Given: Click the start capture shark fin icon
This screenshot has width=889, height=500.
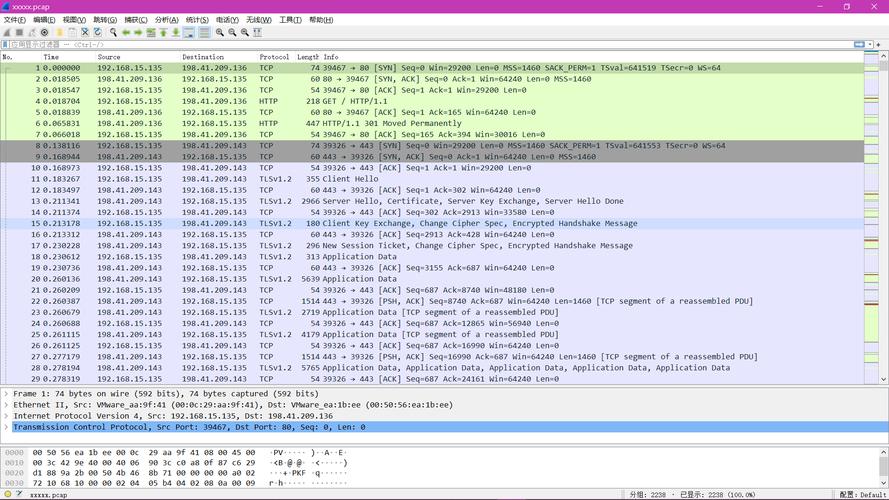Looking at the screenshot, I should (7, 33).
